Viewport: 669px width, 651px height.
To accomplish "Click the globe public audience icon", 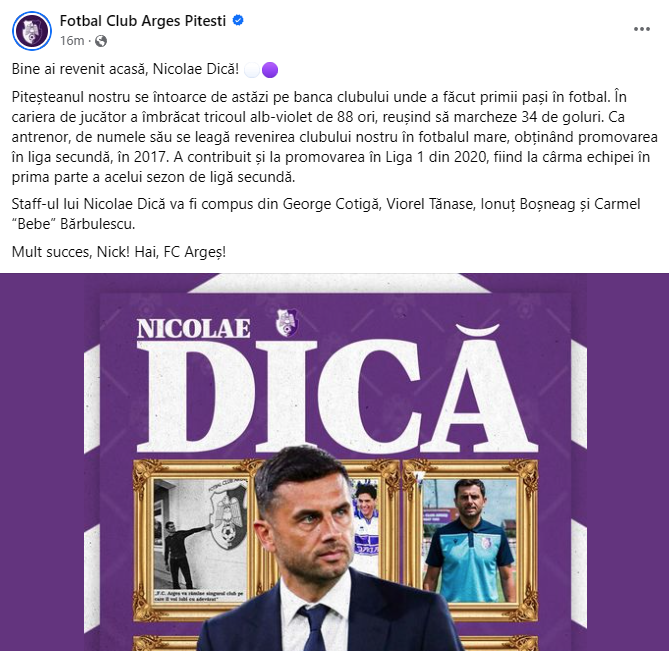I will pyautogui.click(x=101, y=41).
